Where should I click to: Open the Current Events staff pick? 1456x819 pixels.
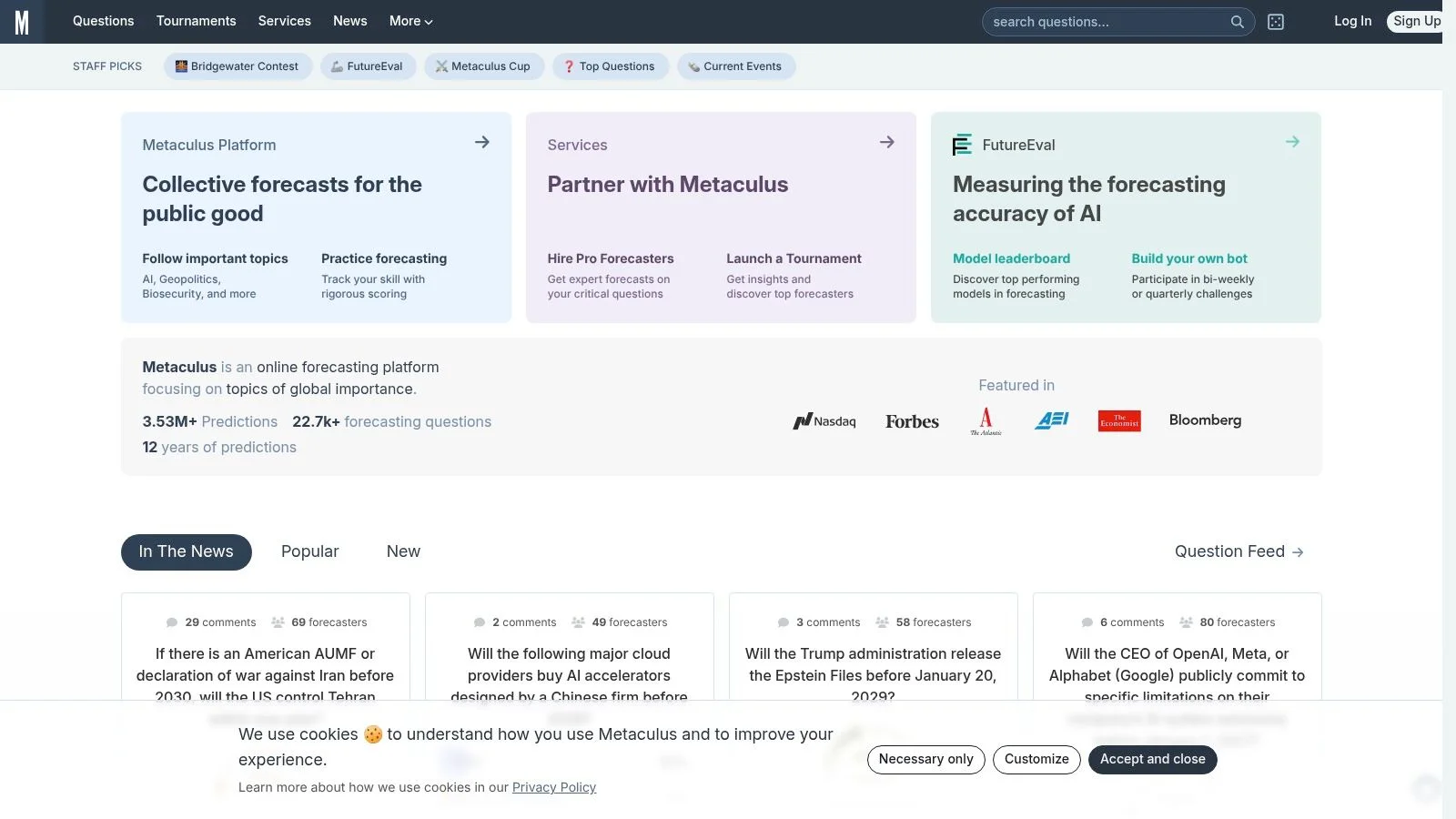tap(736, 66)
